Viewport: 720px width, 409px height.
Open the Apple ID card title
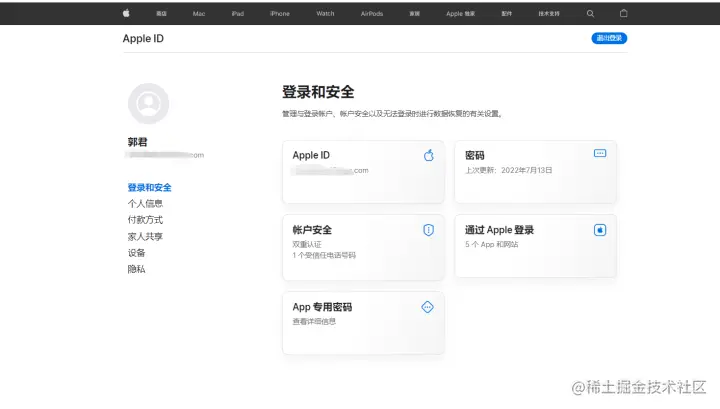[311, 155]
